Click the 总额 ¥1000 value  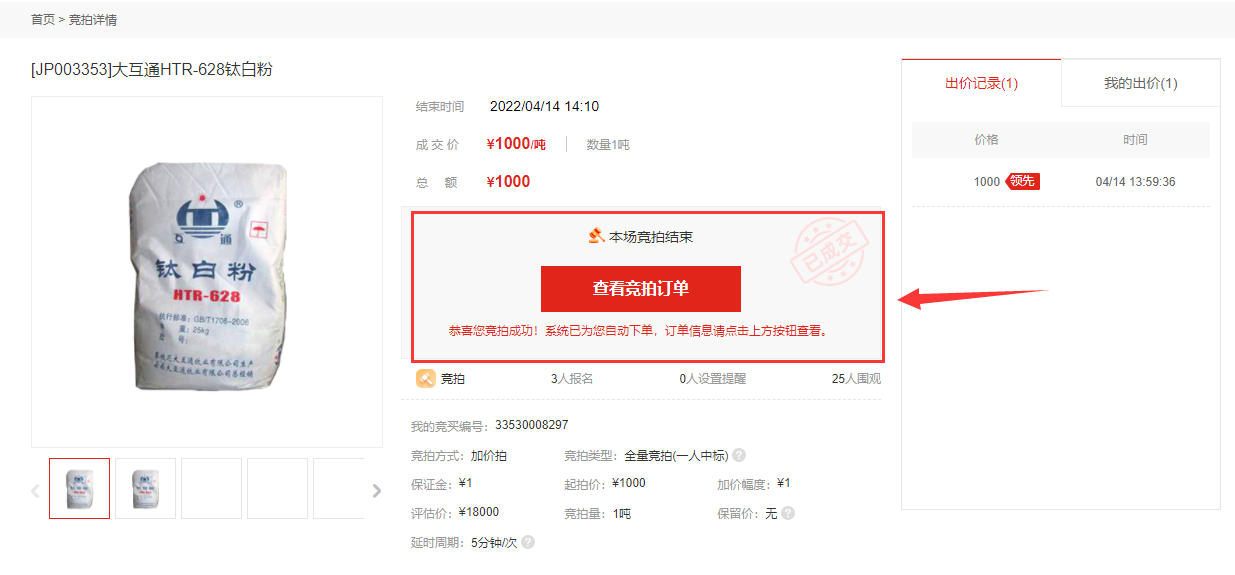pyautogui.click(x=508, y=181)
